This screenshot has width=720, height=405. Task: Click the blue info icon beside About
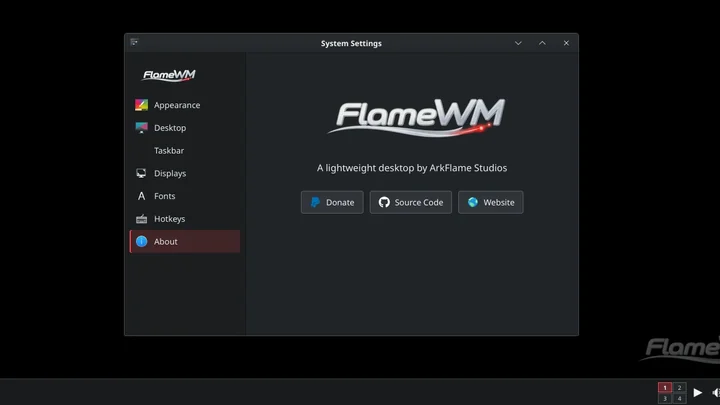pos(141,242)
